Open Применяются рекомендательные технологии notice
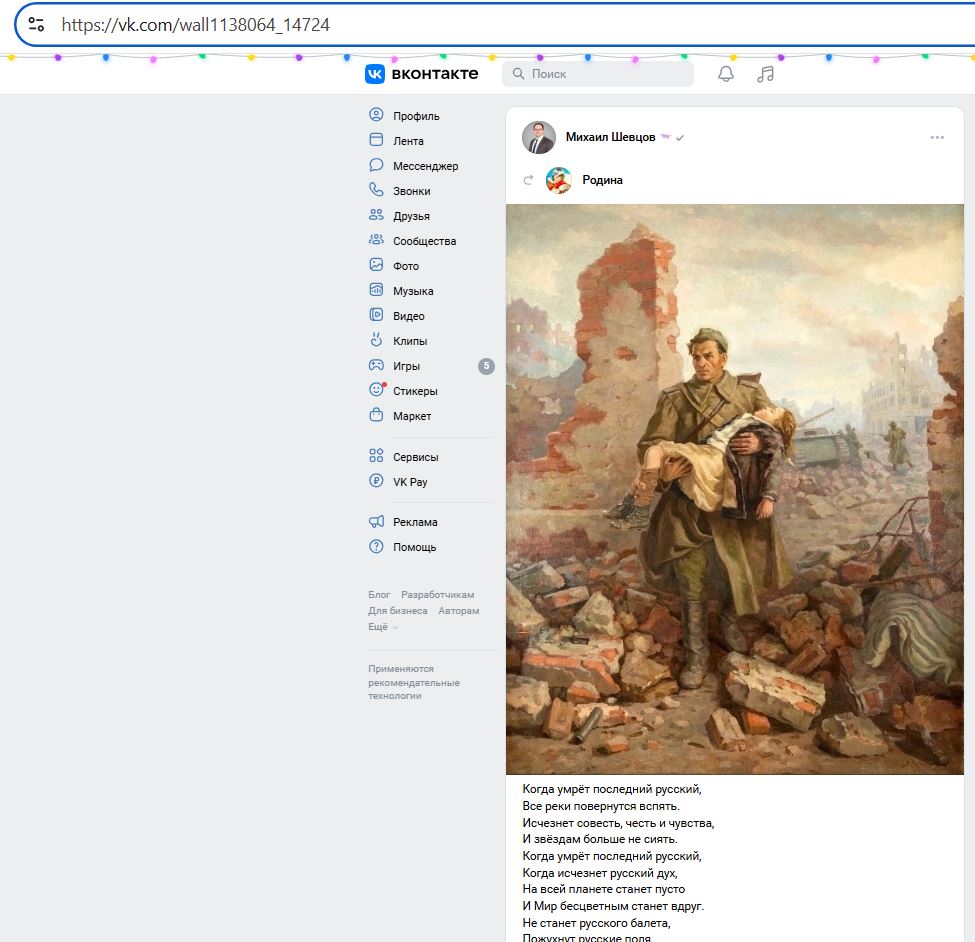 point(414,682)
